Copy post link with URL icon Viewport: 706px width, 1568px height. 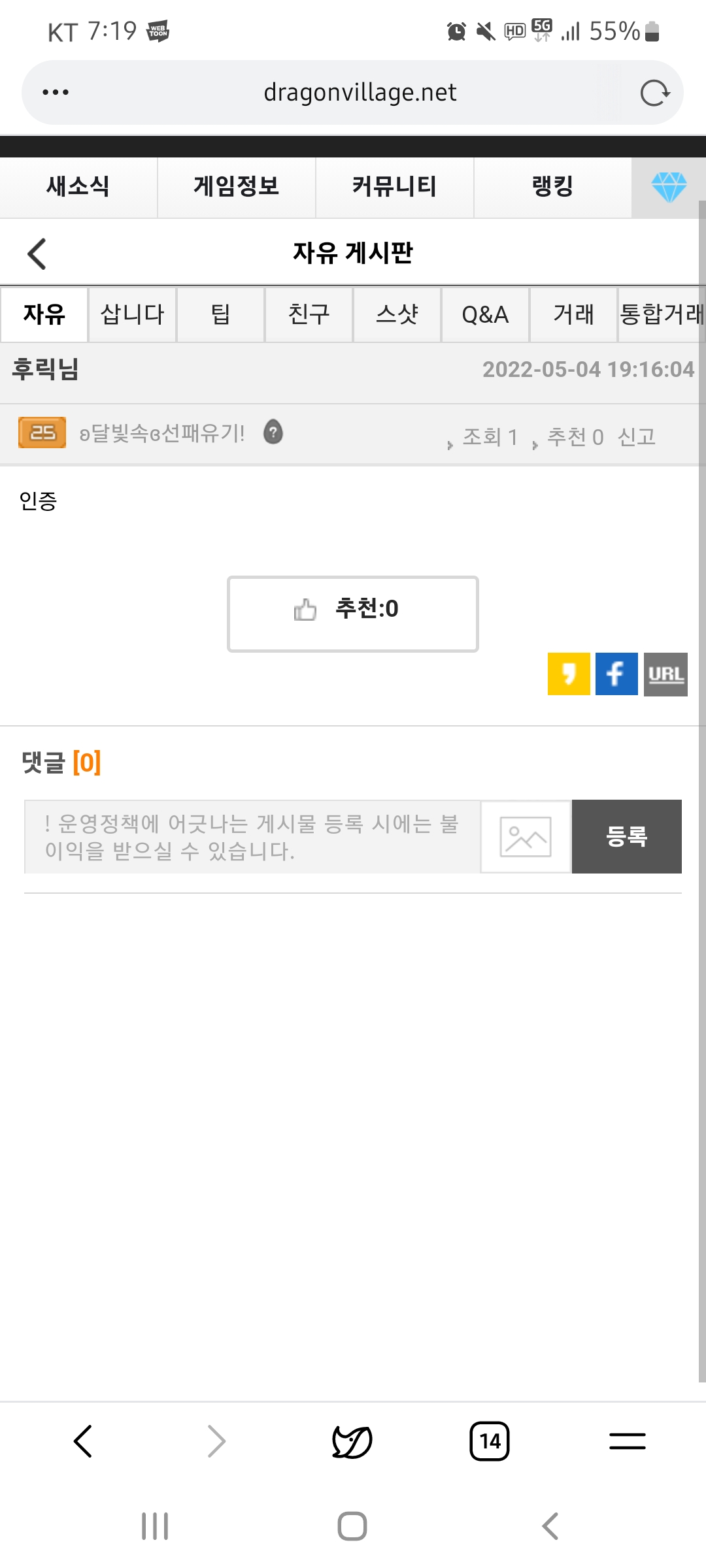665,674
